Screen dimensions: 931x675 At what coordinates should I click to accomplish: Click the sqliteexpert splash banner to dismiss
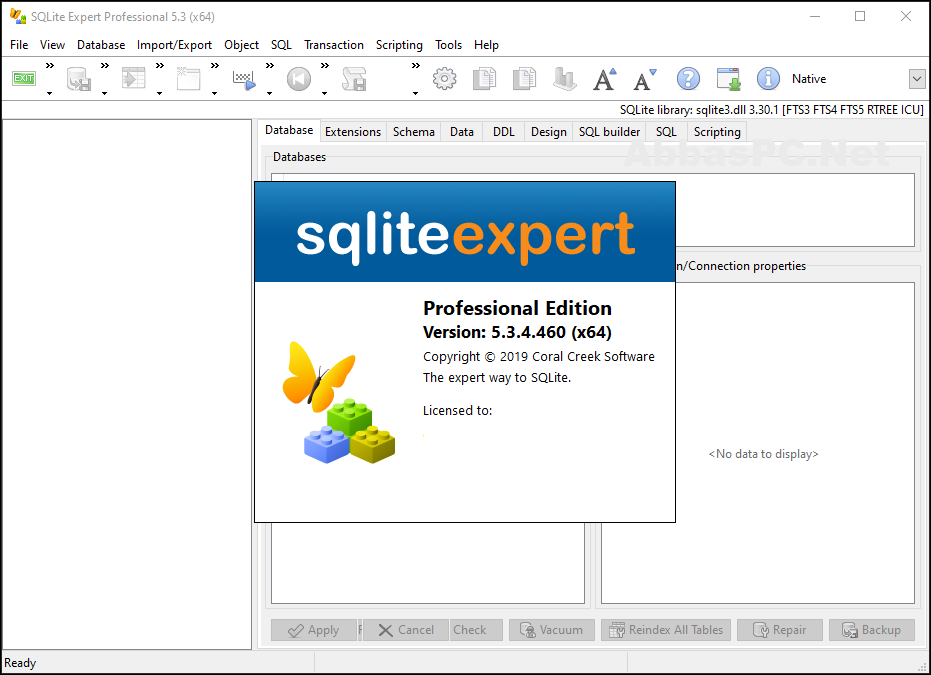[x=465, y=232]
